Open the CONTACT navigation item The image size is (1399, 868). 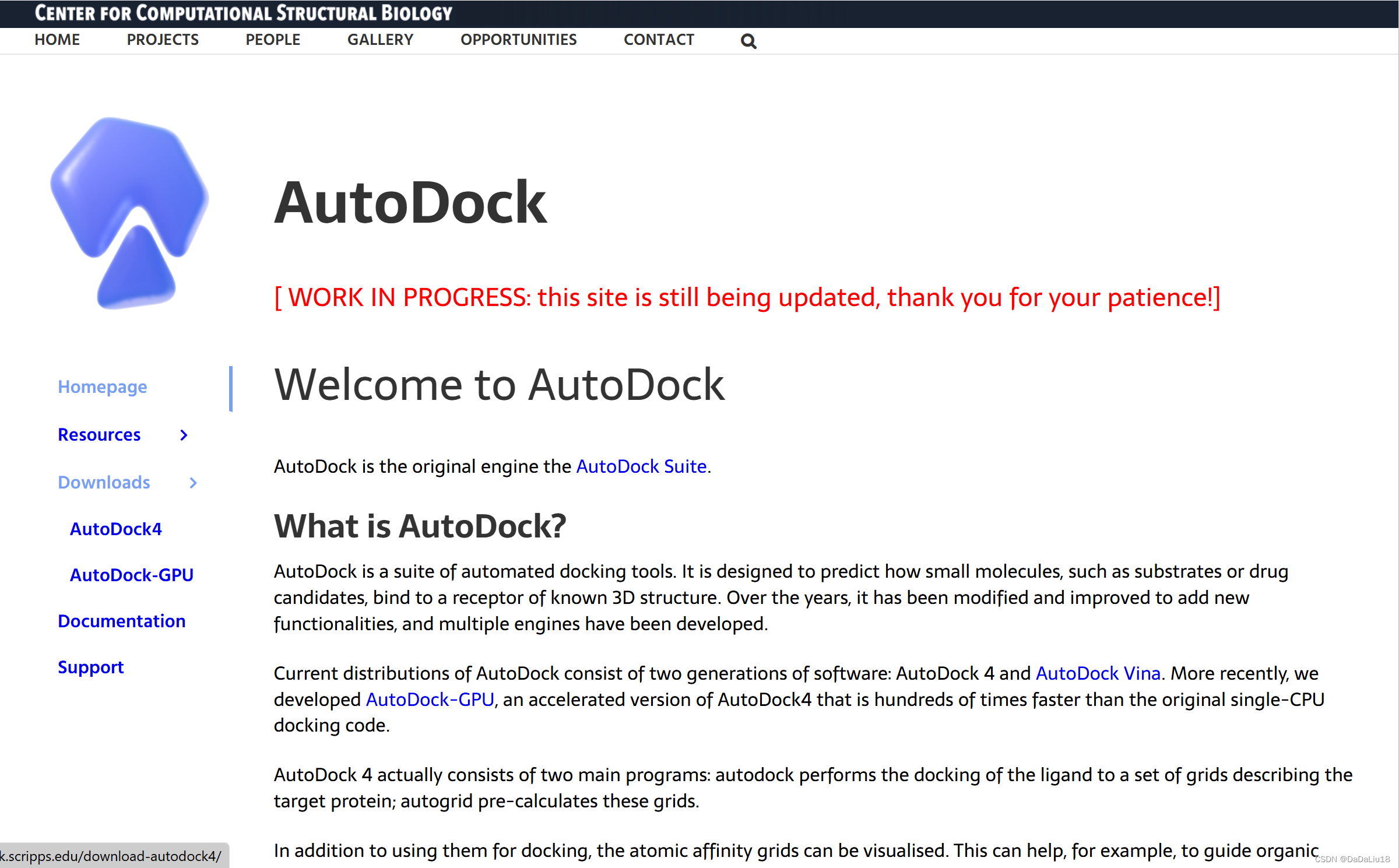pos(659,39)
